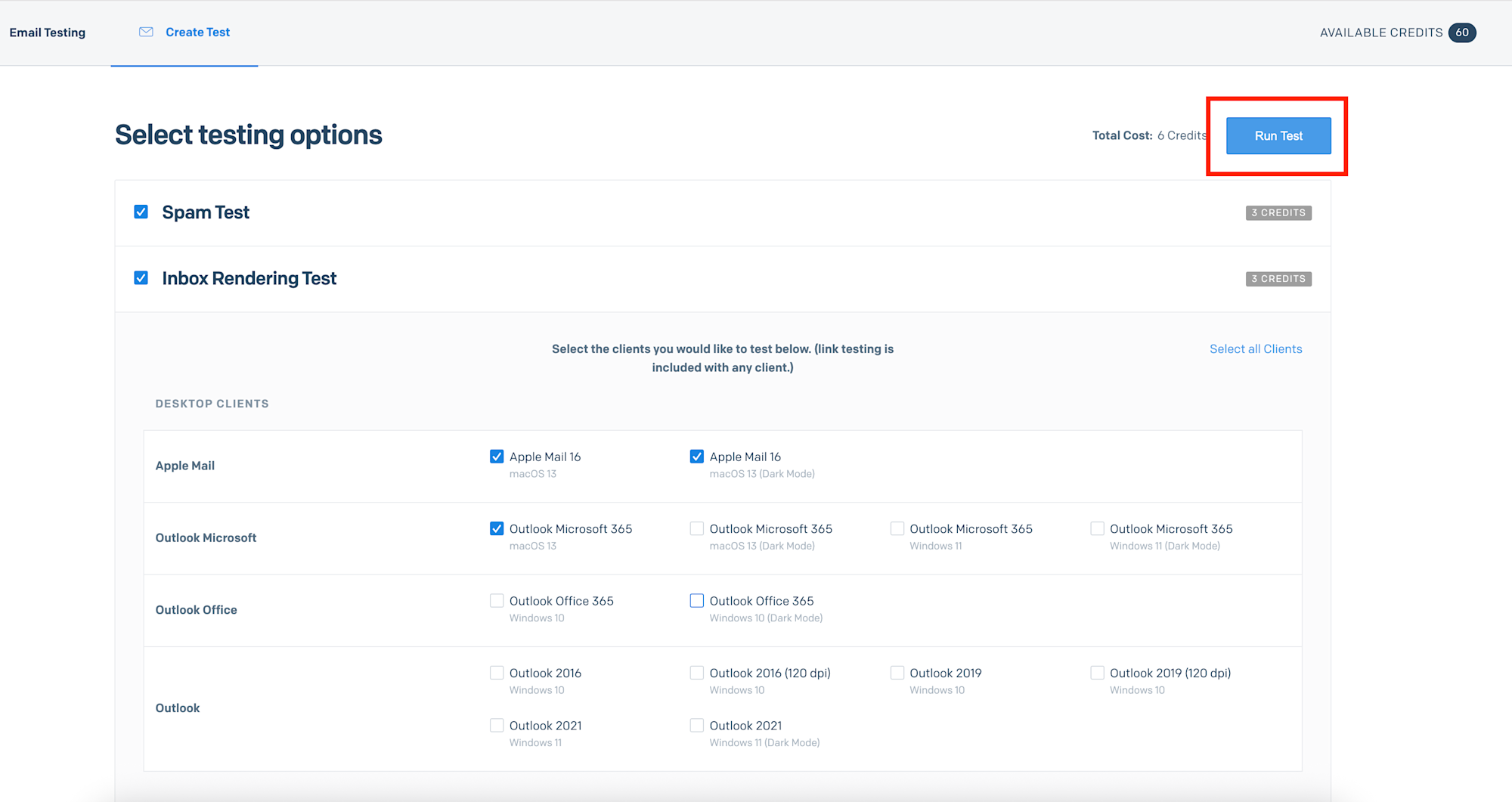
Task: Check Outlook Office 365 Windows 10 Dark Mode
Action: (x=697, y=601)
